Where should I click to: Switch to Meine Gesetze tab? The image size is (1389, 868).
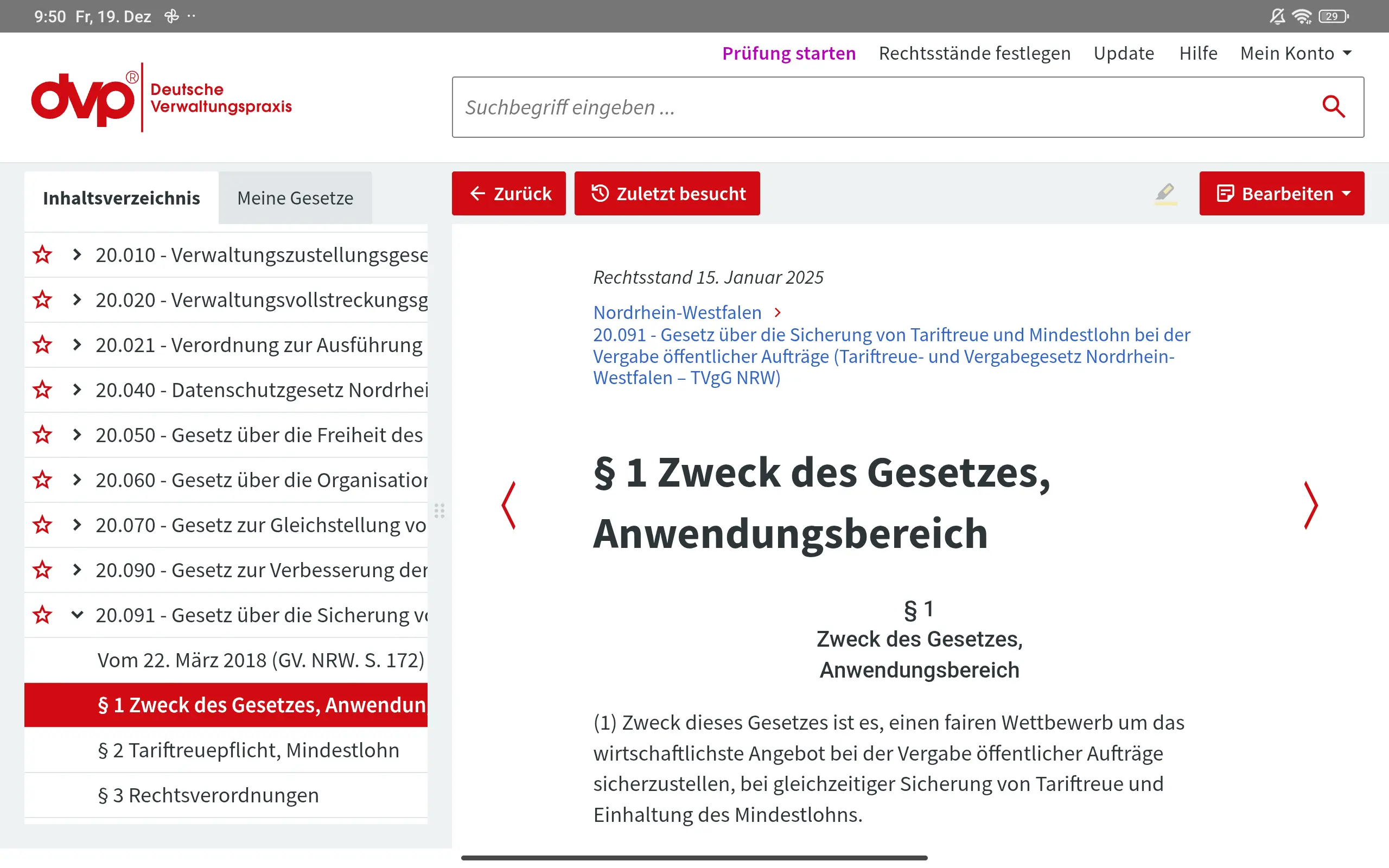click(x=295, y=198)
